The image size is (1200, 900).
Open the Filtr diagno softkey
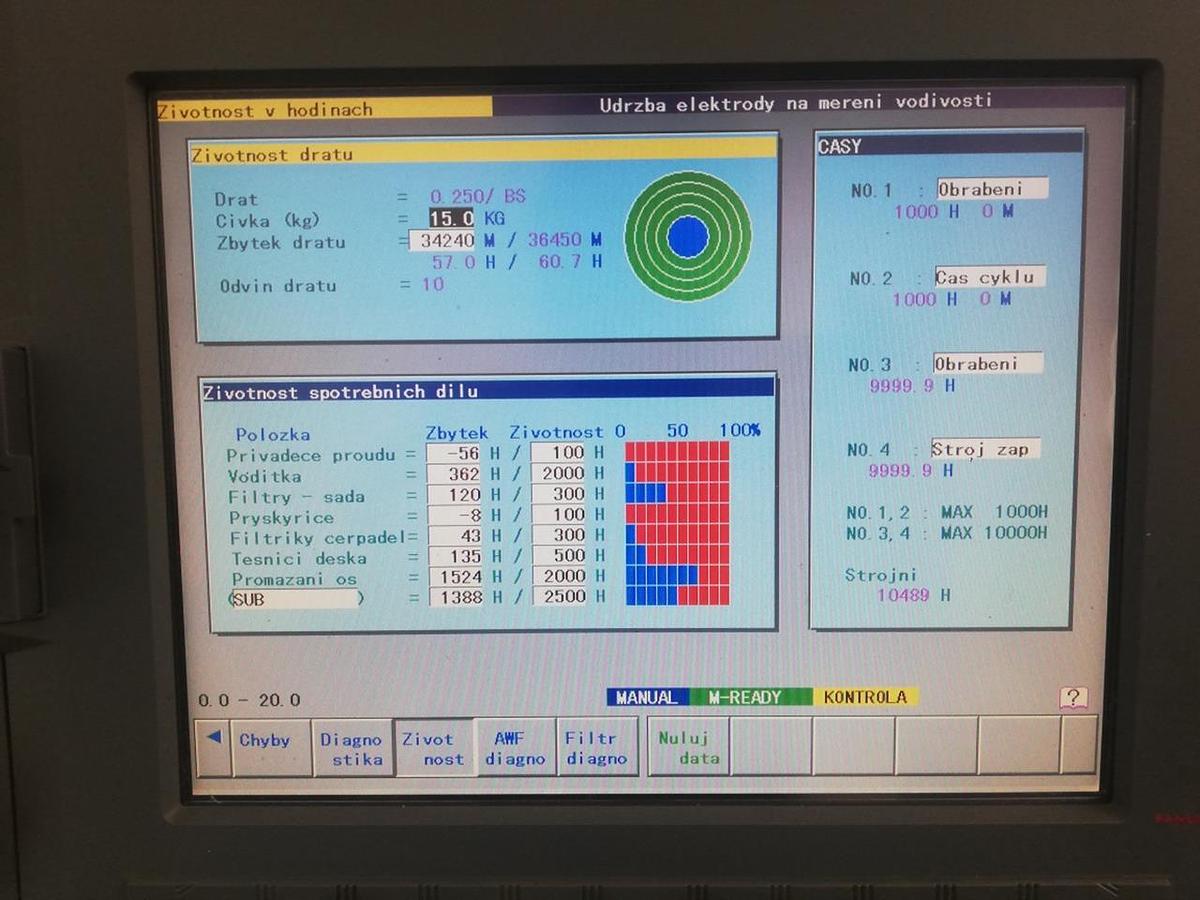tap(597, 747)
